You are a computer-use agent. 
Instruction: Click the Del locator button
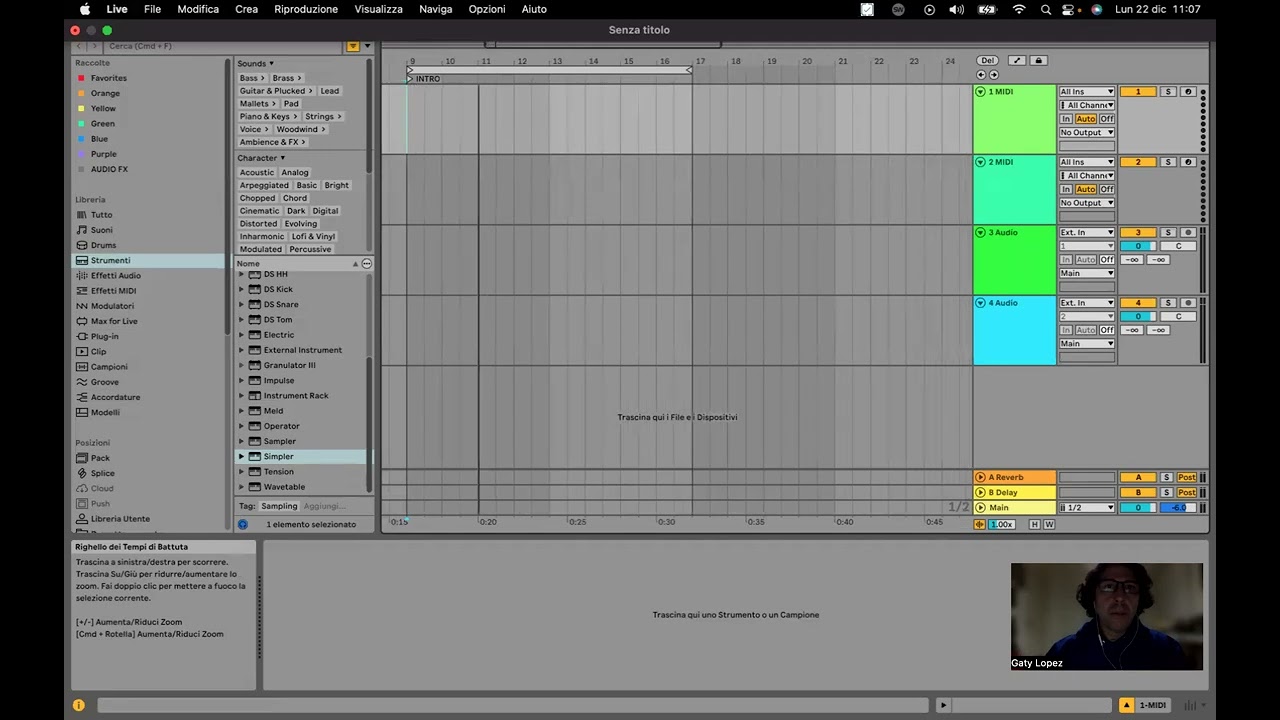tap(988, 61)
